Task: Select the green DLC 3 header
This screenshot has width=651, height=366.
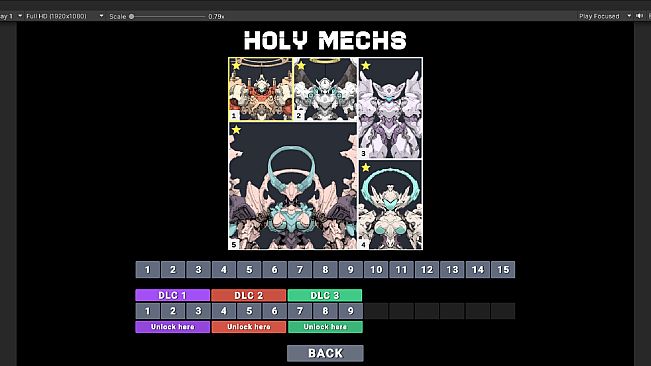Action: coord(325,295)
